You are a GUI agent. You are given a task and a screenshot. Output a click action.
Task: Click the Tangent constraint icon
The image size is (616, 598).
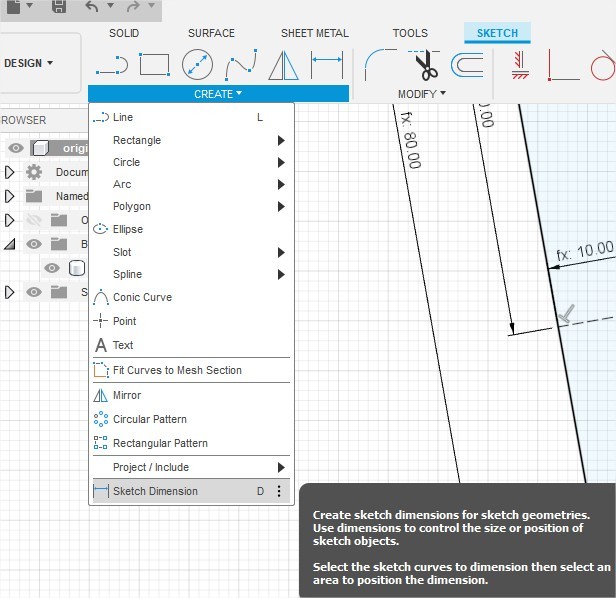tap(603, 65)
